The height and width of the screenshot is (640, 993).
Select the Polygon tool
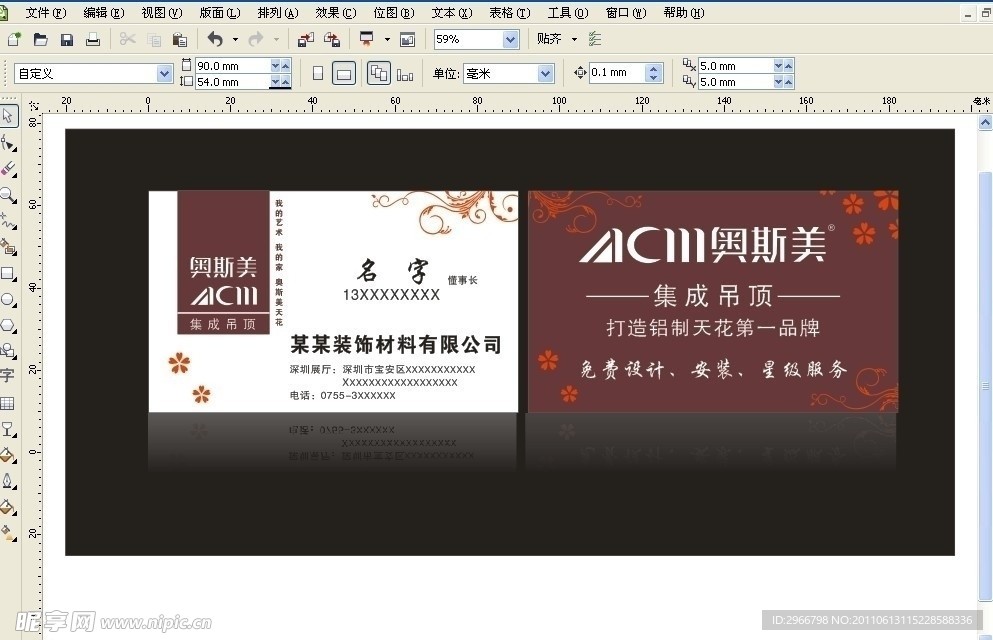tap(8, 325)
